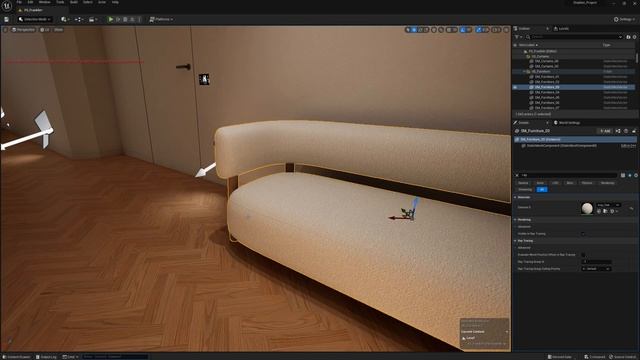The image size is (640, 360).
Task: Open the cinematics clapper dropdown
Action: [93, 19]
